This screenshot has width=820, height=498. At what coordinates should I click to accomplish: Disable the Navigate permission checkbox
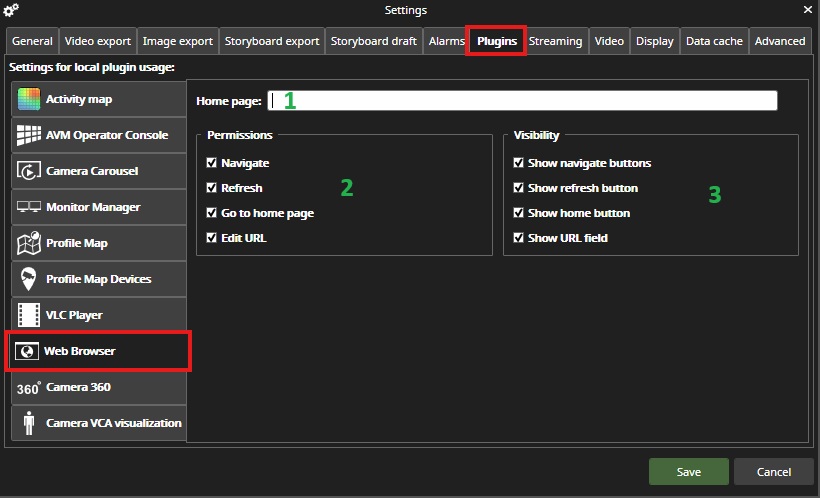pos(211,163)
